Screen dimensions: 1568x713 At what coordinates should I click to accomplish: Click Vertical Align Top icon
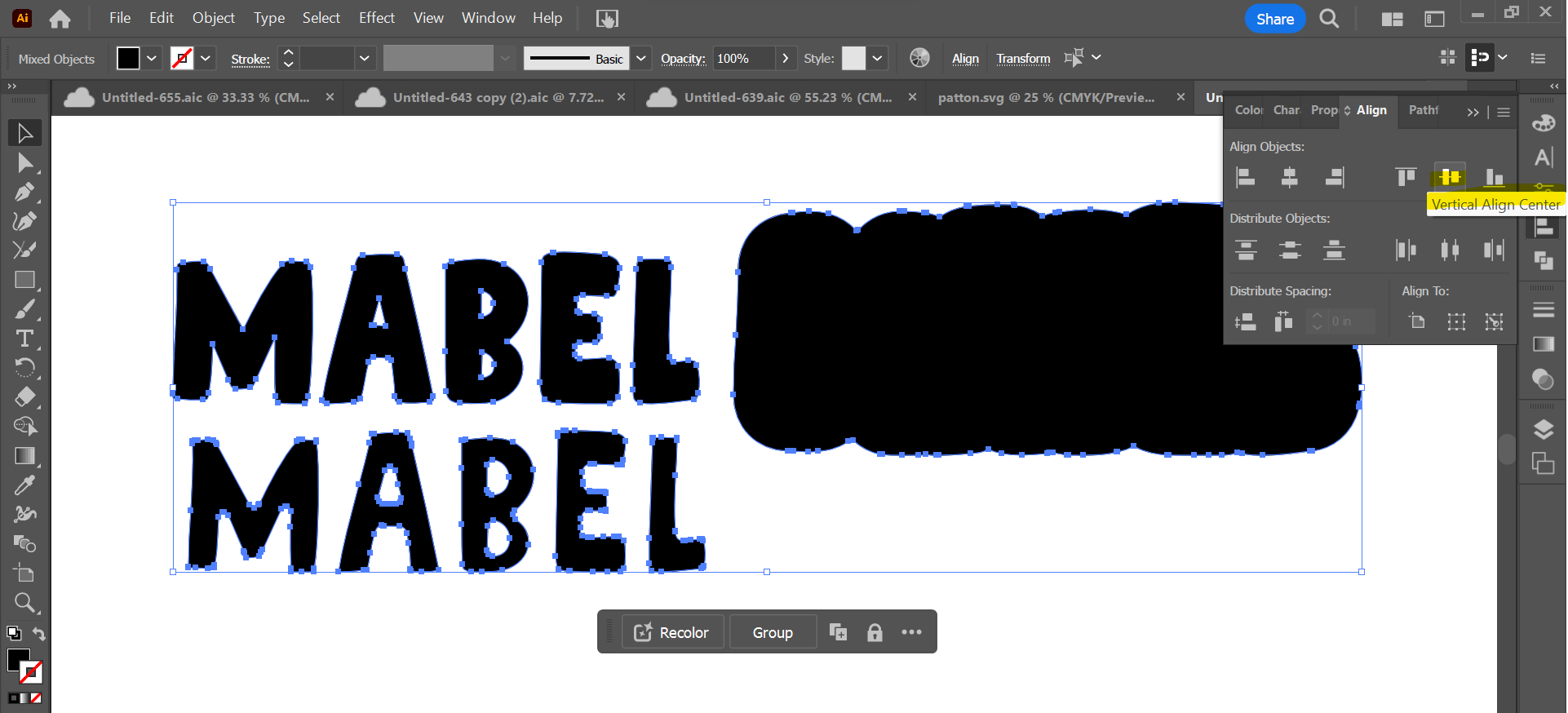1406,177
